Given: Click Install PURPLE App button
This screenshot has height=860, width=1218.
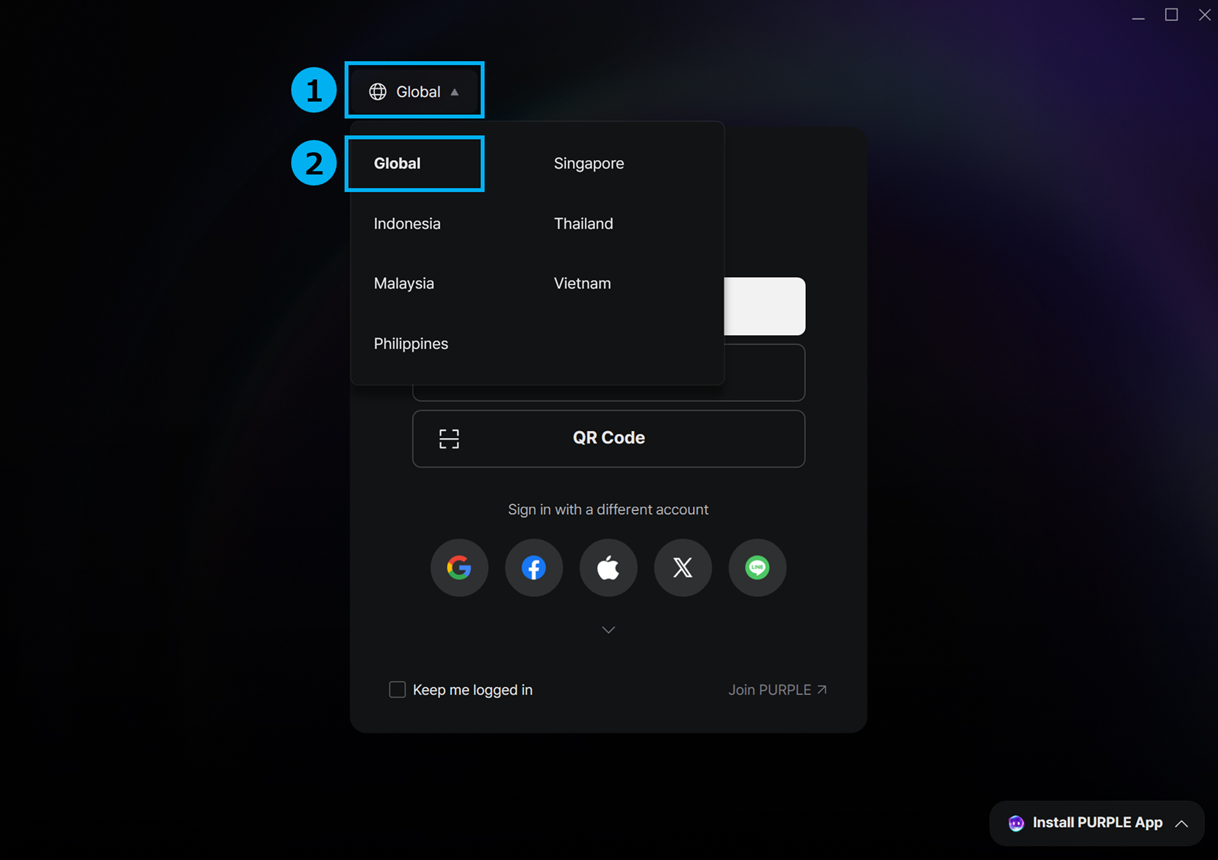Looking at the screenshot, I should coord(1097,823).
